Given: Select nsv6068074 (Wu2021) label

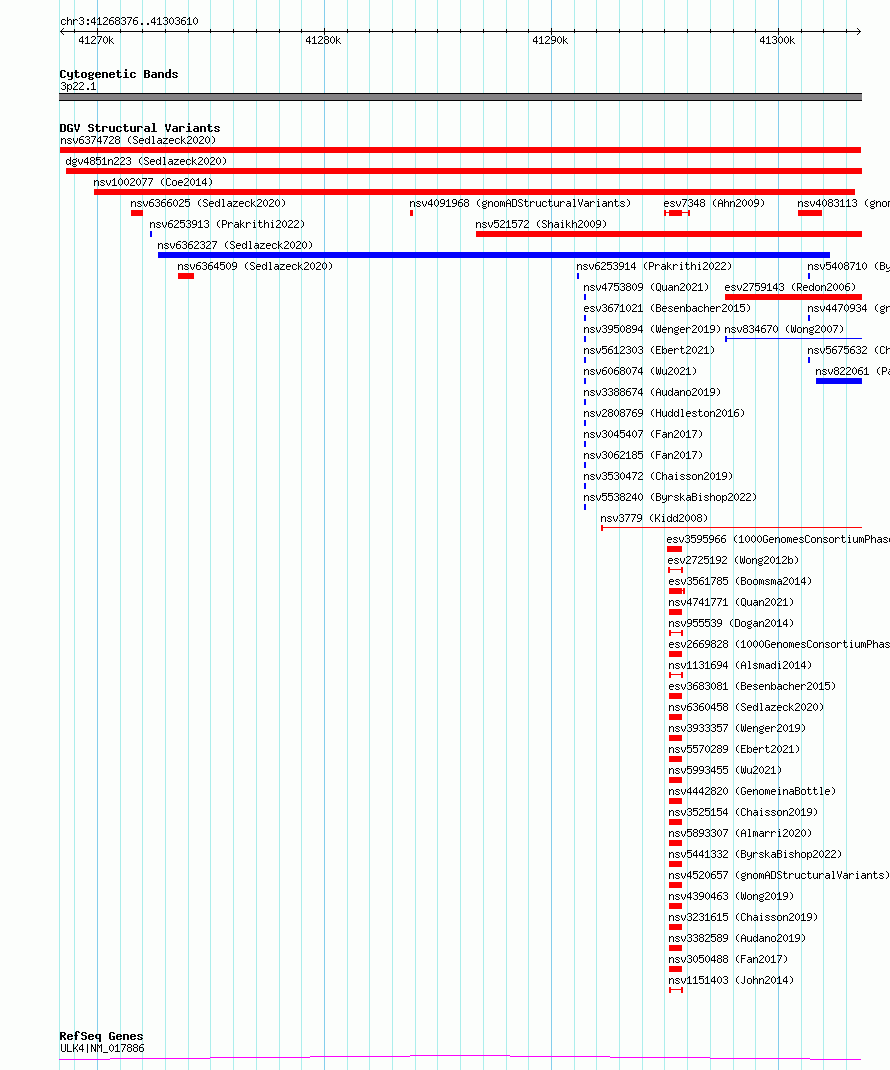Looking at the screenshot, I should 640,371.
